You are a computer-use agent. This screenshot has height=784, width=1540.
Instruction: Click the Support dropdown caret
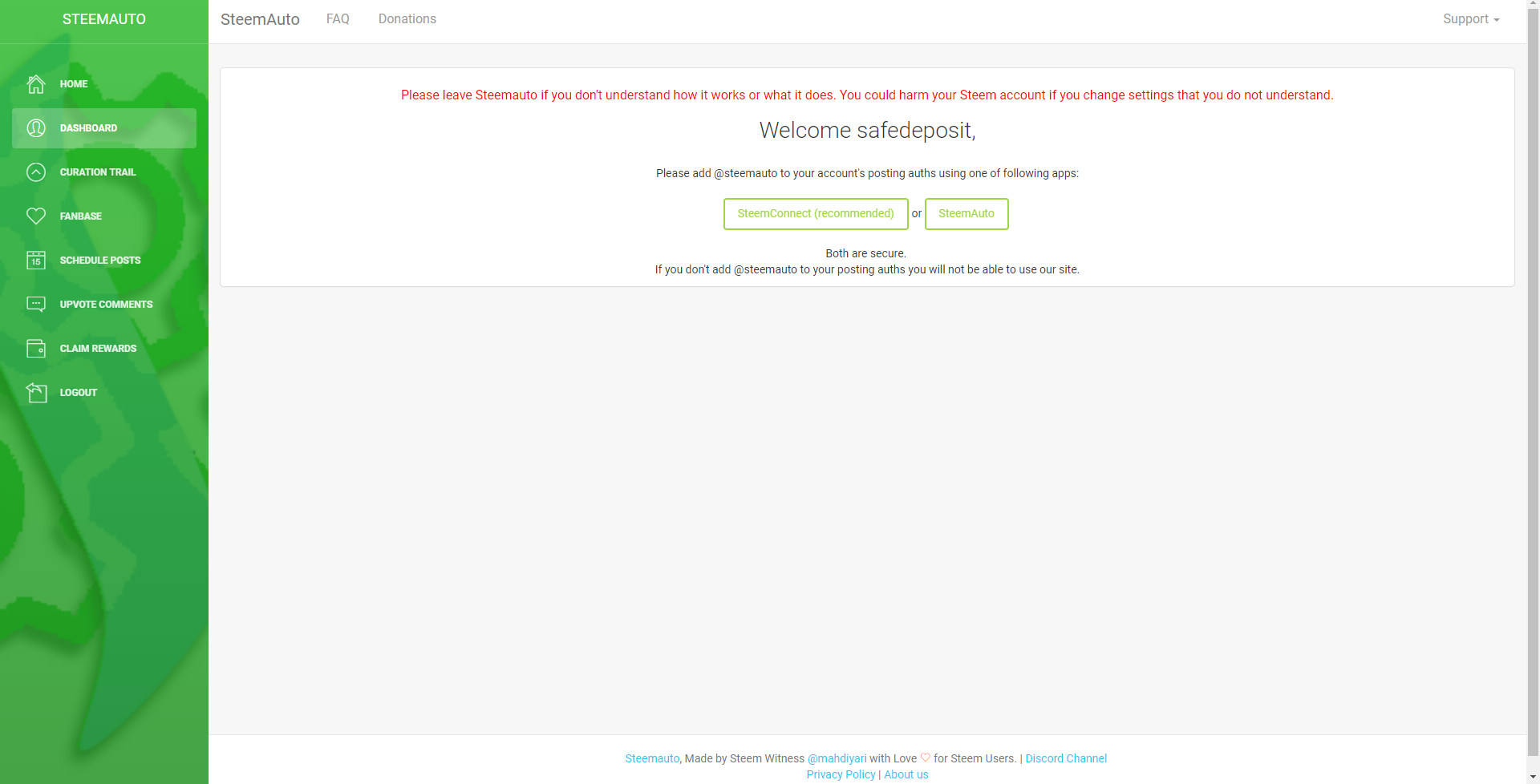1497,20
